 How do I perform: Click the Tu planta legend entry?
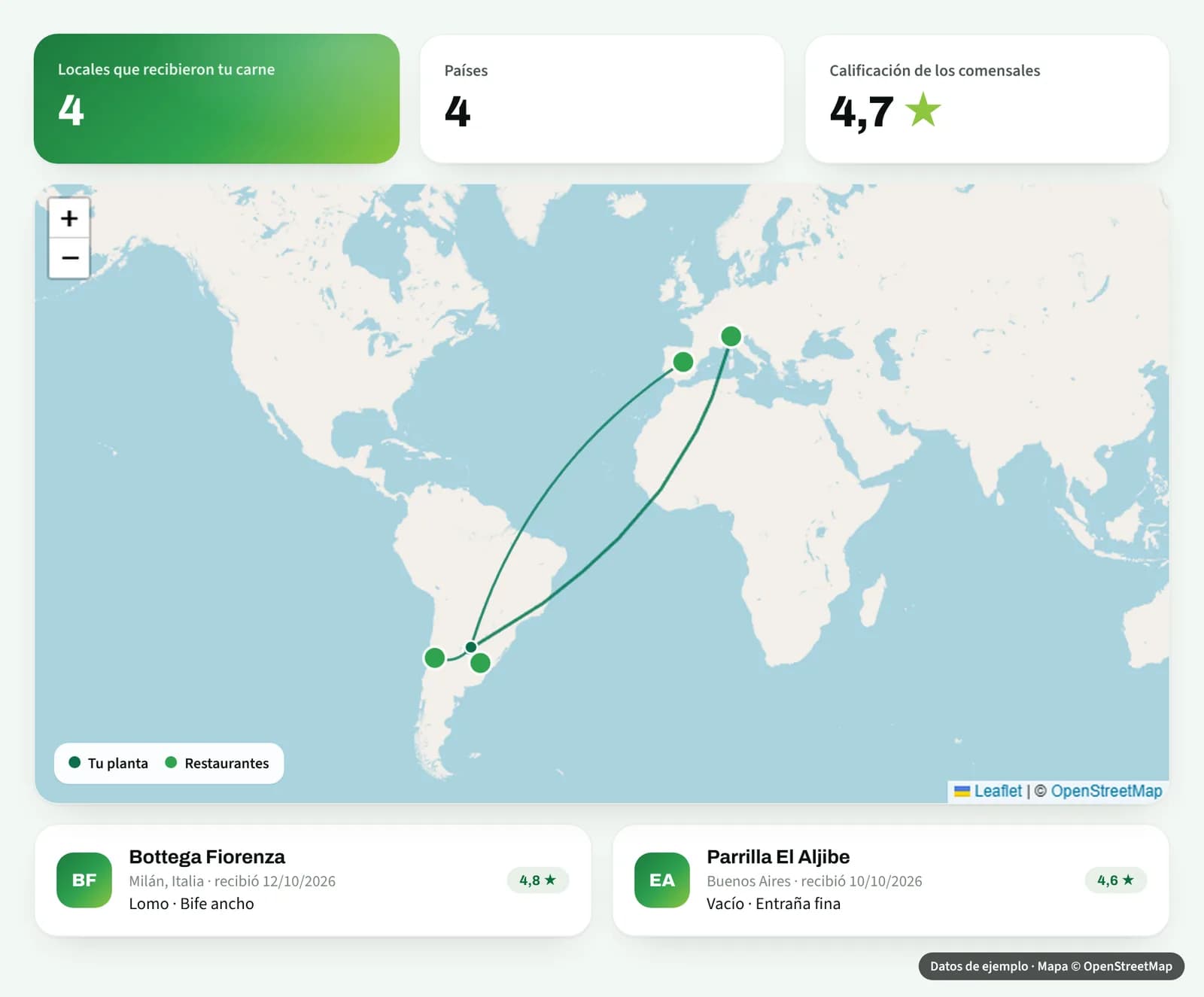coord(108,763)
